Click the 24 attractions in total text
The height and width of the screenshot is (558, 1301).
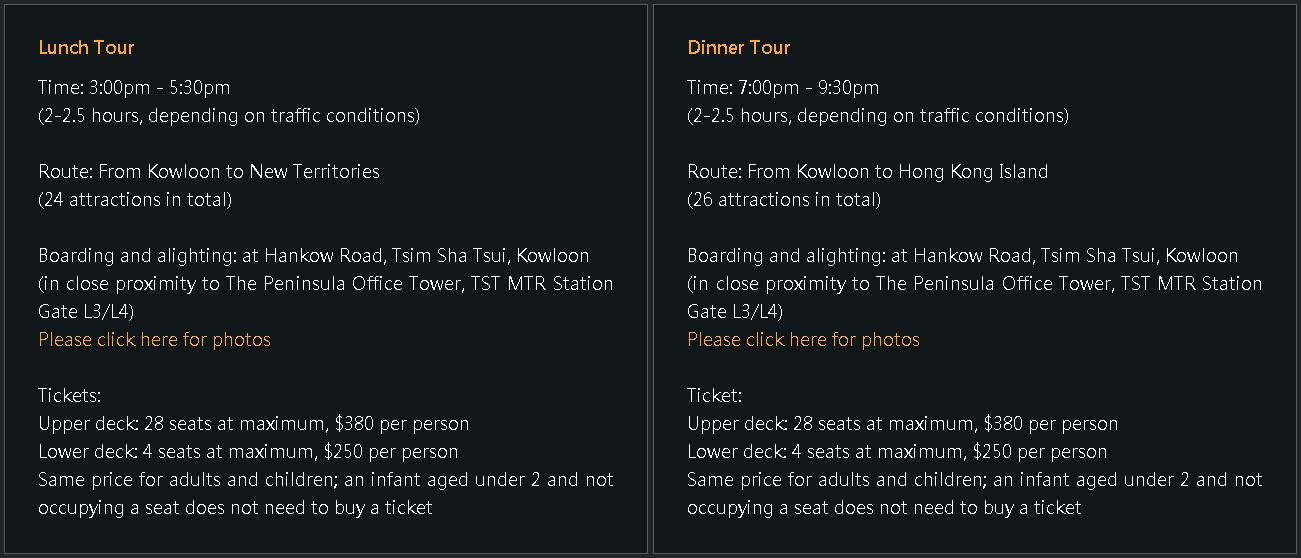tap(135, 199)
